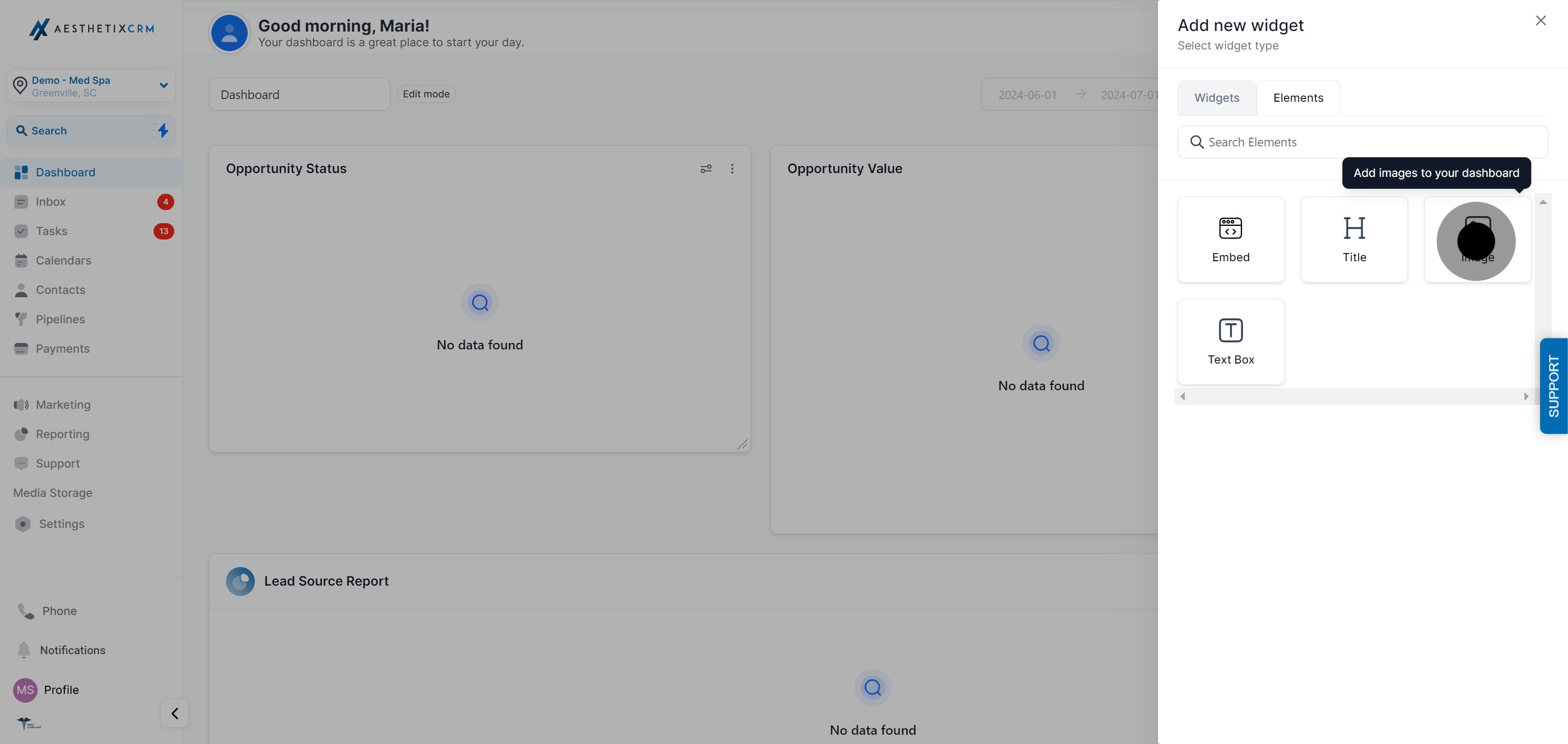Open Payments in the sidebar
Viewport: 1568px width, 744px height.
(91, 348)
